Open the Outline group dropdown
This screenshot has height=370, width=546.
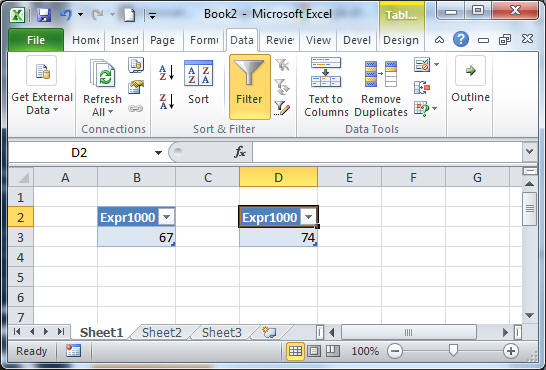point(470,85)
